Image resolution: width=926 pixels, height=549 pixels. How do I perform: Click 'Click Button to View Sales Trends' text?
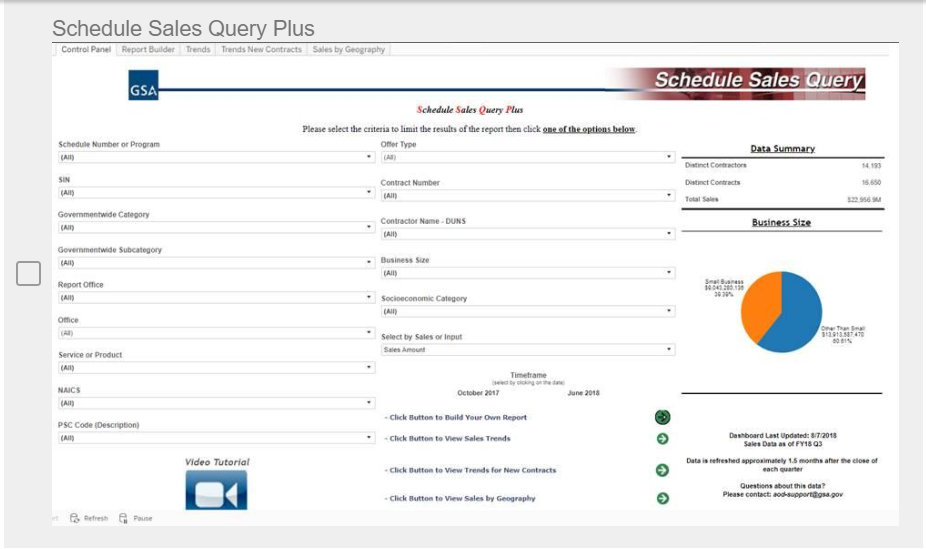point(448,439)
